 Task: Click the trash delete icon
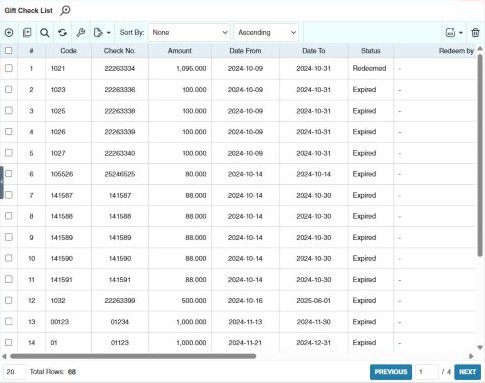coord(475,33)
